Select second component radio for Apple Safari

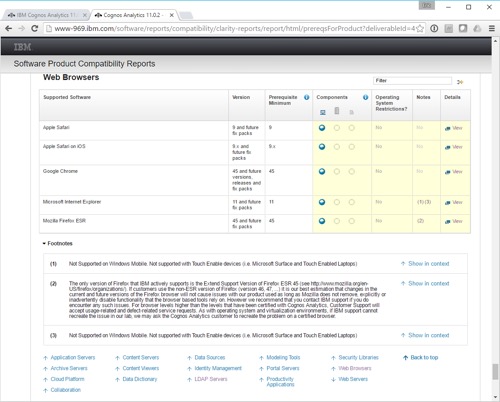tap(337, 128)
